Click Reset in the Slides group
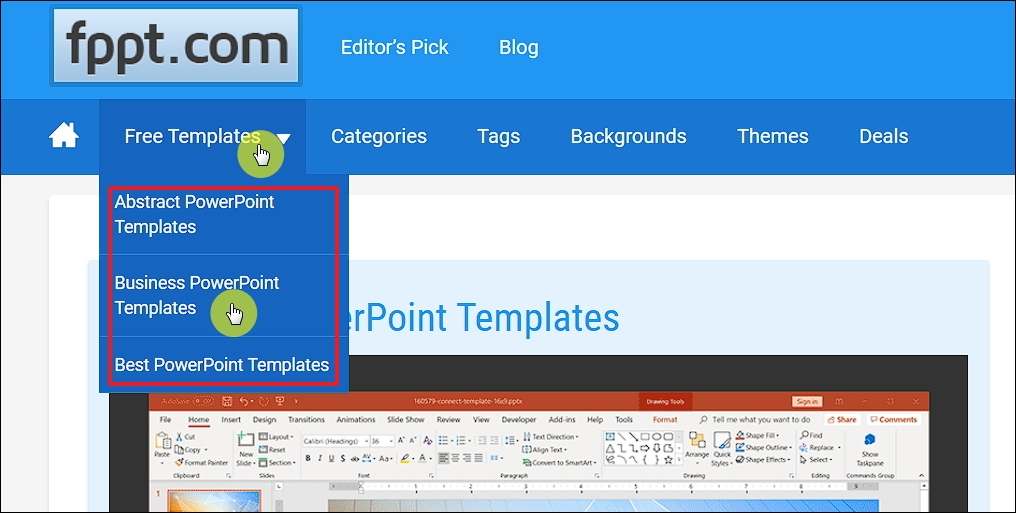 point(272,450)
